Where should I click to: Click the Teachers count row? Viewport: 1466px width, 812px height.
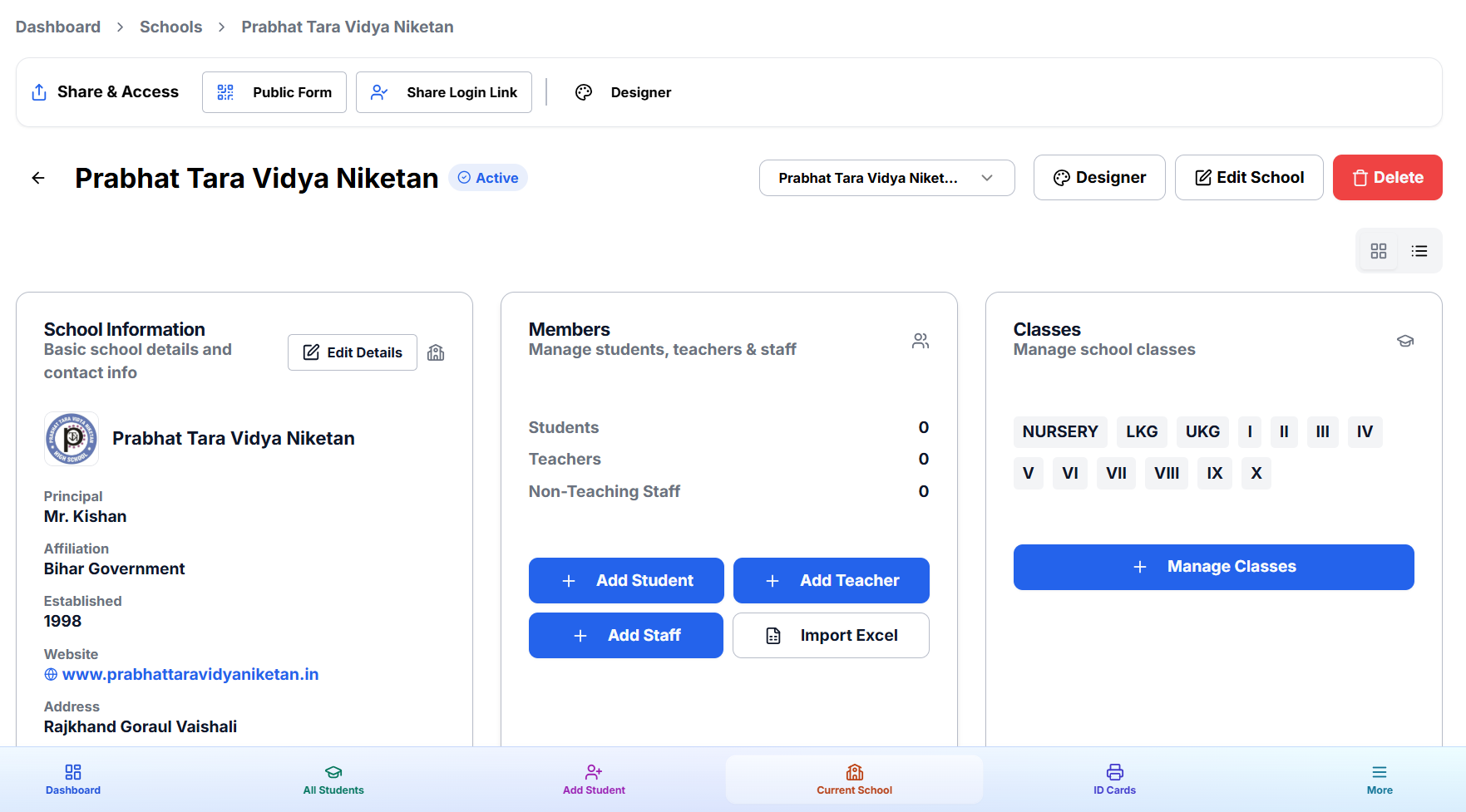tap(728, 459)
